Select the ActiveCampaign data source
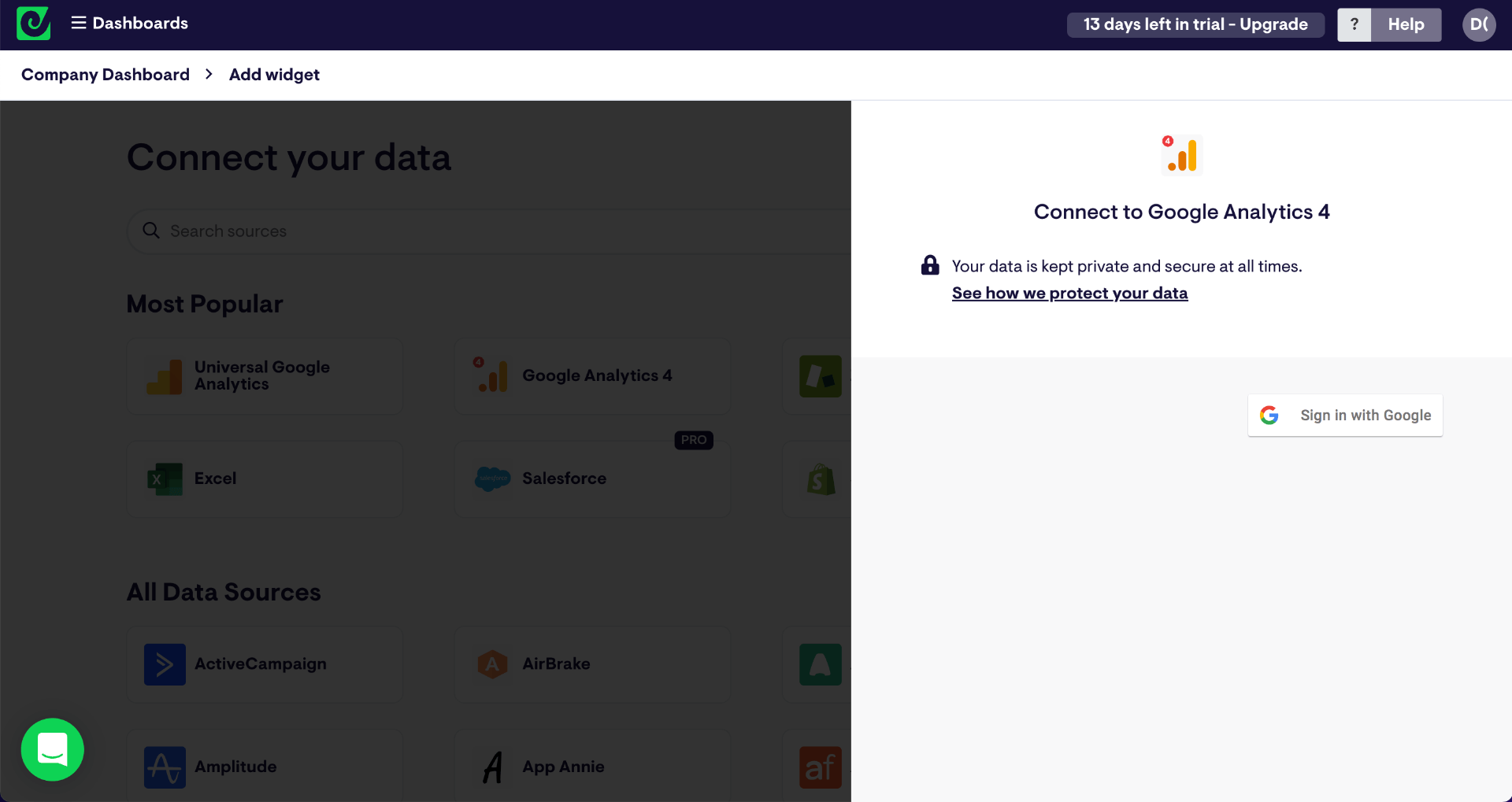This screenshot has height=802, width=1512. (x=265, y=664)
